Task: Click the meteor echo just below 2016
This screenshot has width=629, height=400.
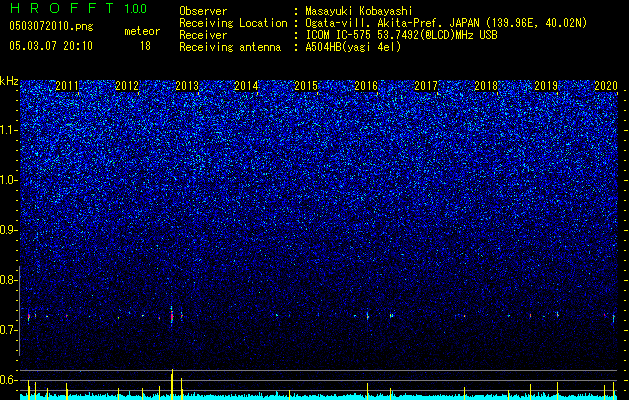Action: pyautogui.click(x=367, y=316)
